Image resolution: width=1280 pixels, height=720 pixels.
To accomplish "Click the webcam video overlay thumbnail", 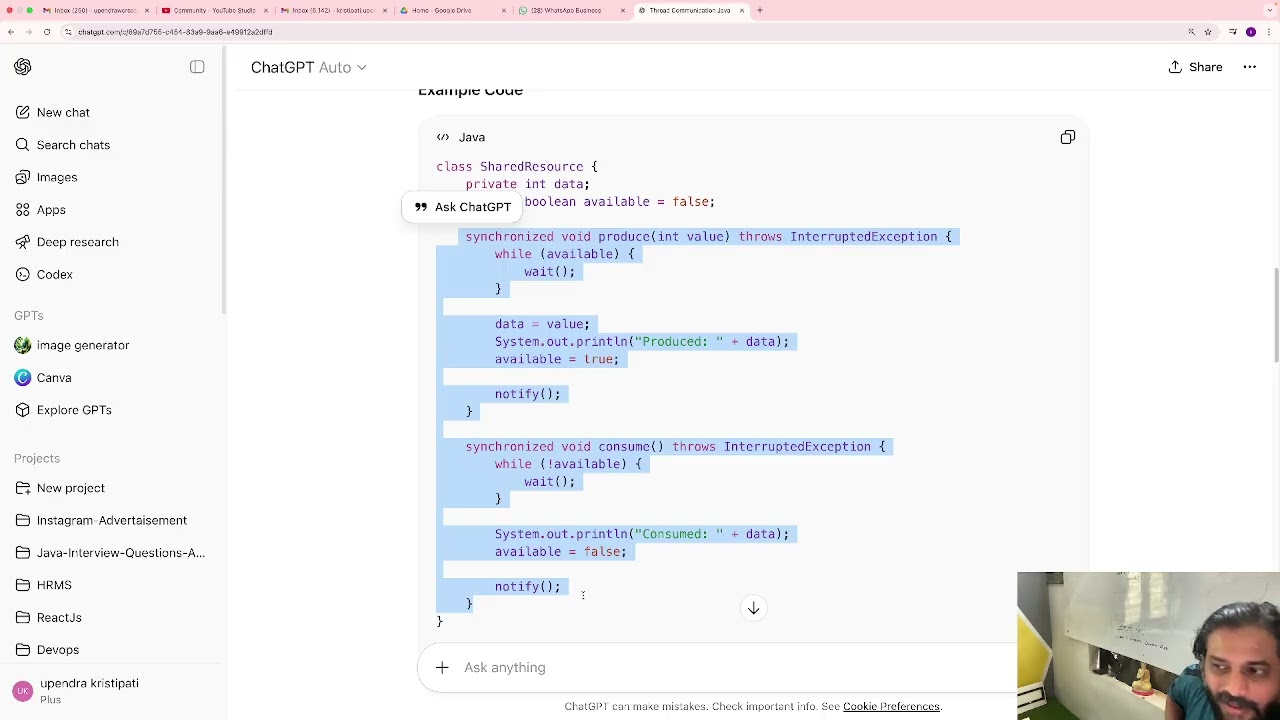I will click(x=1148, y=646).
